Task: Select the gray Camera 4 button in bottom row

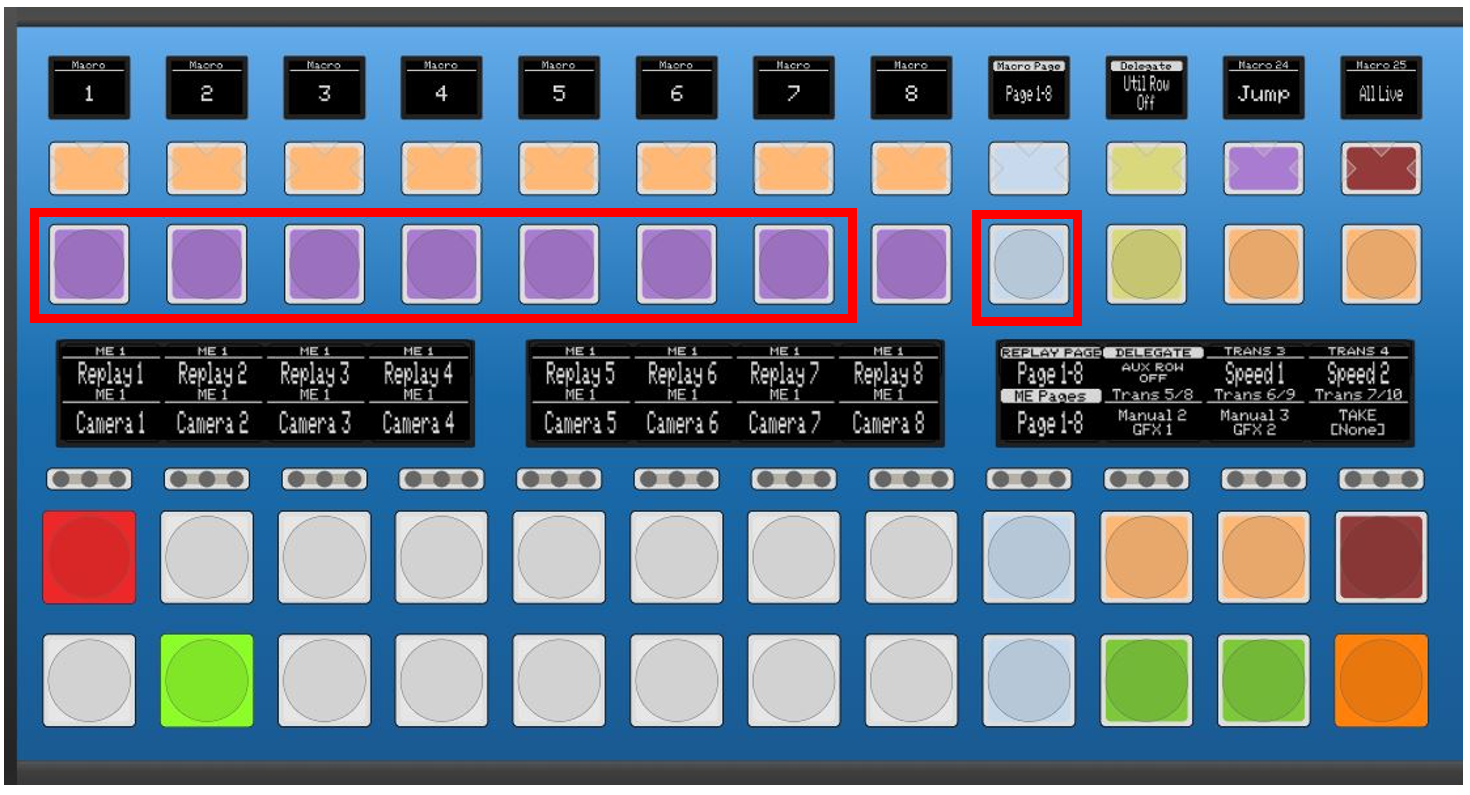Action: 441,680
